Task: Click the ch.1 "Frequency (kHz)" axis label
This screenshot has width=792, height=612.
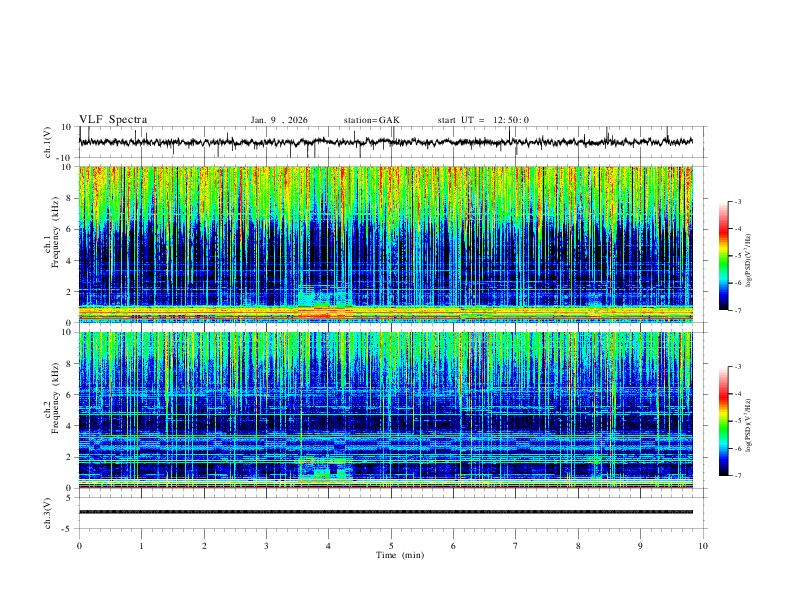Action: [x=55, y=232]
